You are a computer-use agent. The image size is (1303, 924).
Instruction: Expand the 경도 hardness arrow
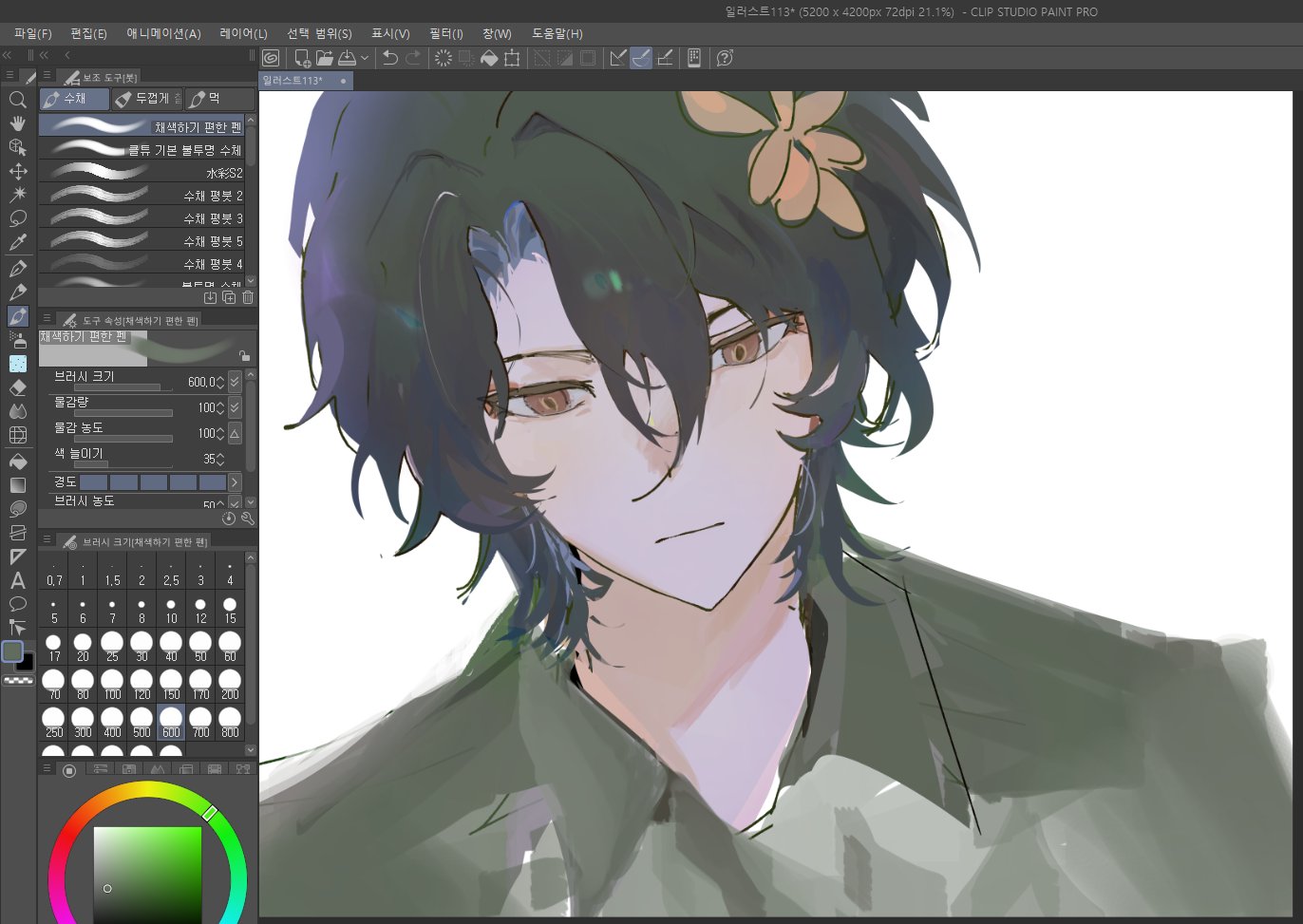pos(235,482)
